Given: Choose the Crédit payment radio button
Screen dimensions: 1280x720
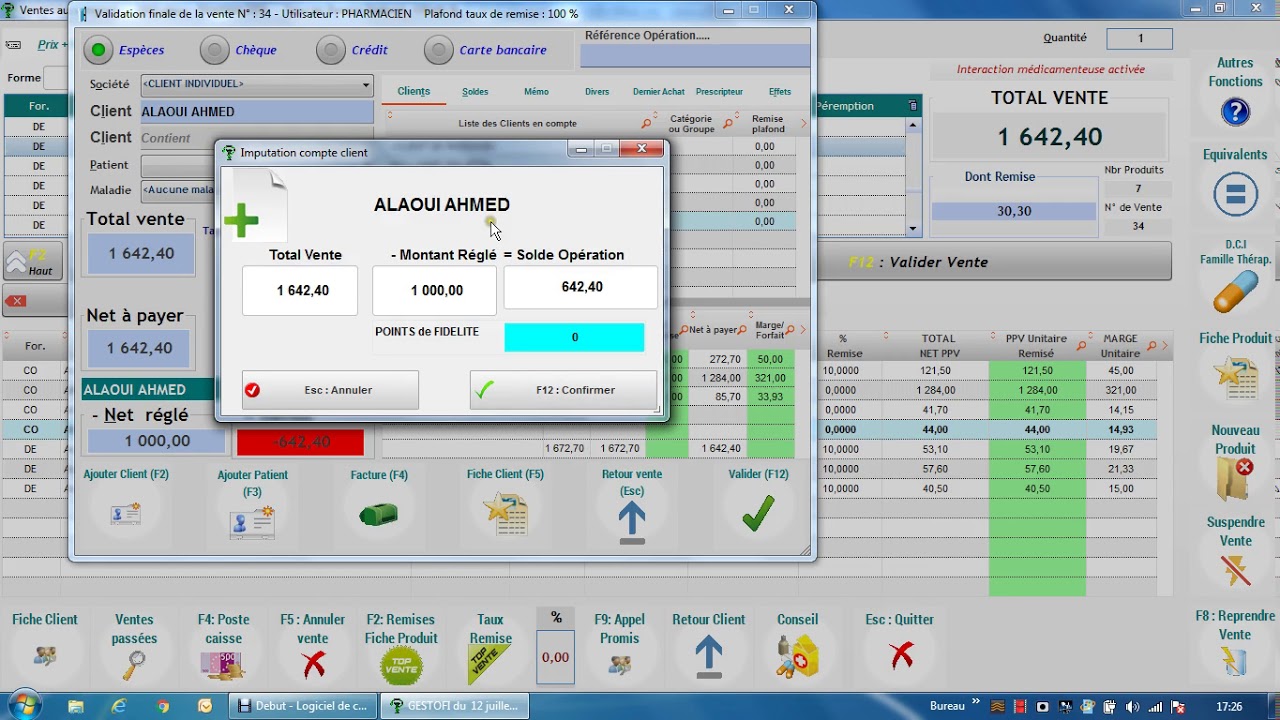Looking at the screenshot, I should [330, 49].
